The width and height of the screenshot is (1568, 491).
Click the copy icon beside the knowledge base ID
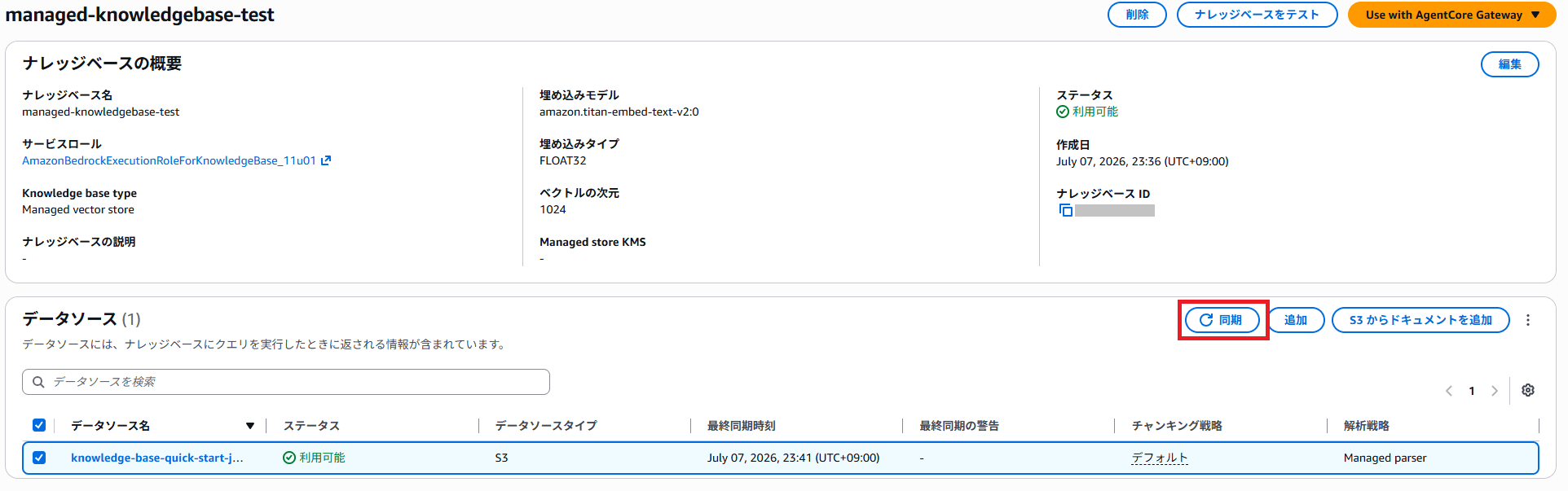pyautogui.click(x=1065, y=210)
